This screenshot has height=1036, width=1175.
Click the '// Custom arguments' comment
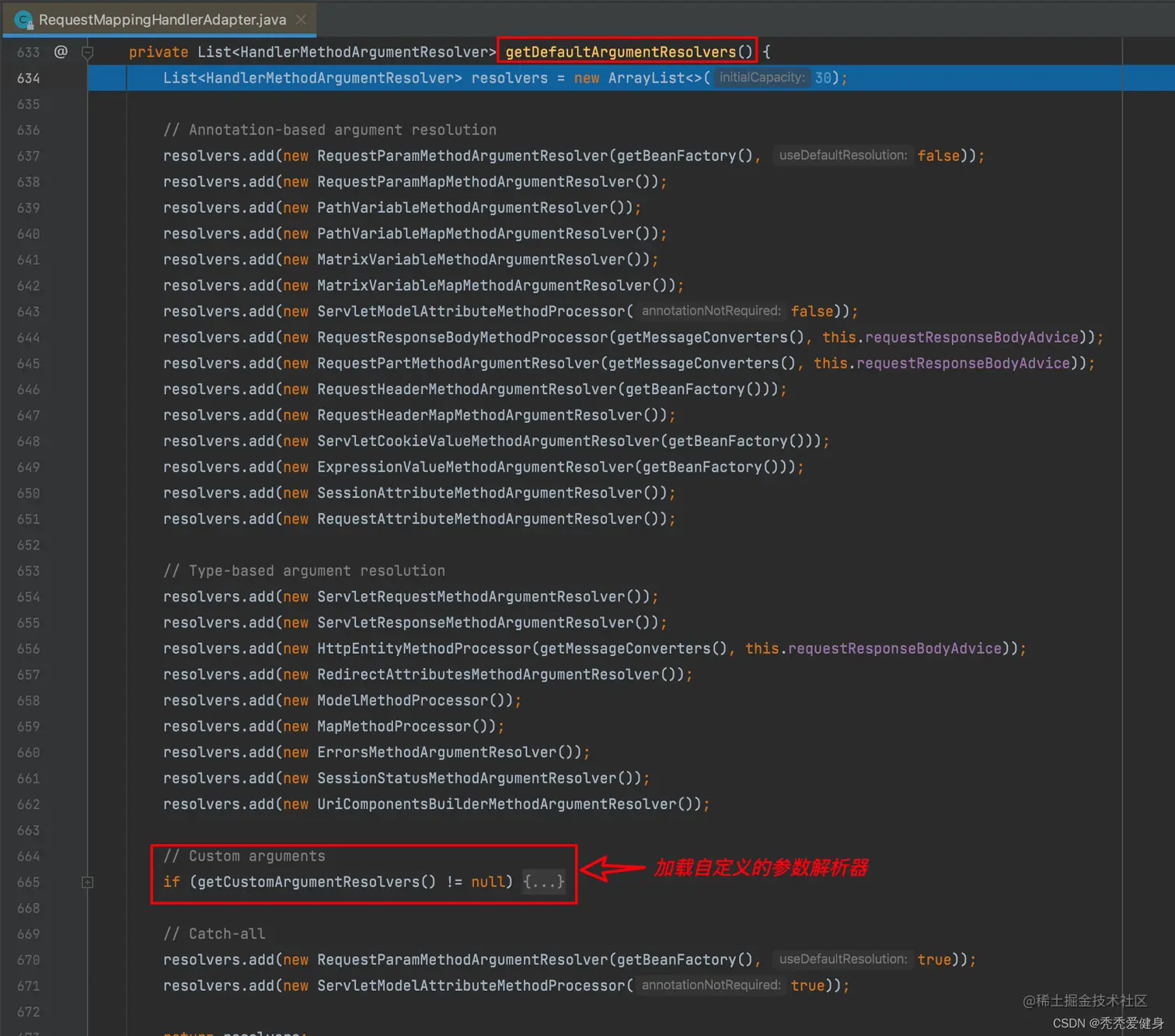coord(244,856)
